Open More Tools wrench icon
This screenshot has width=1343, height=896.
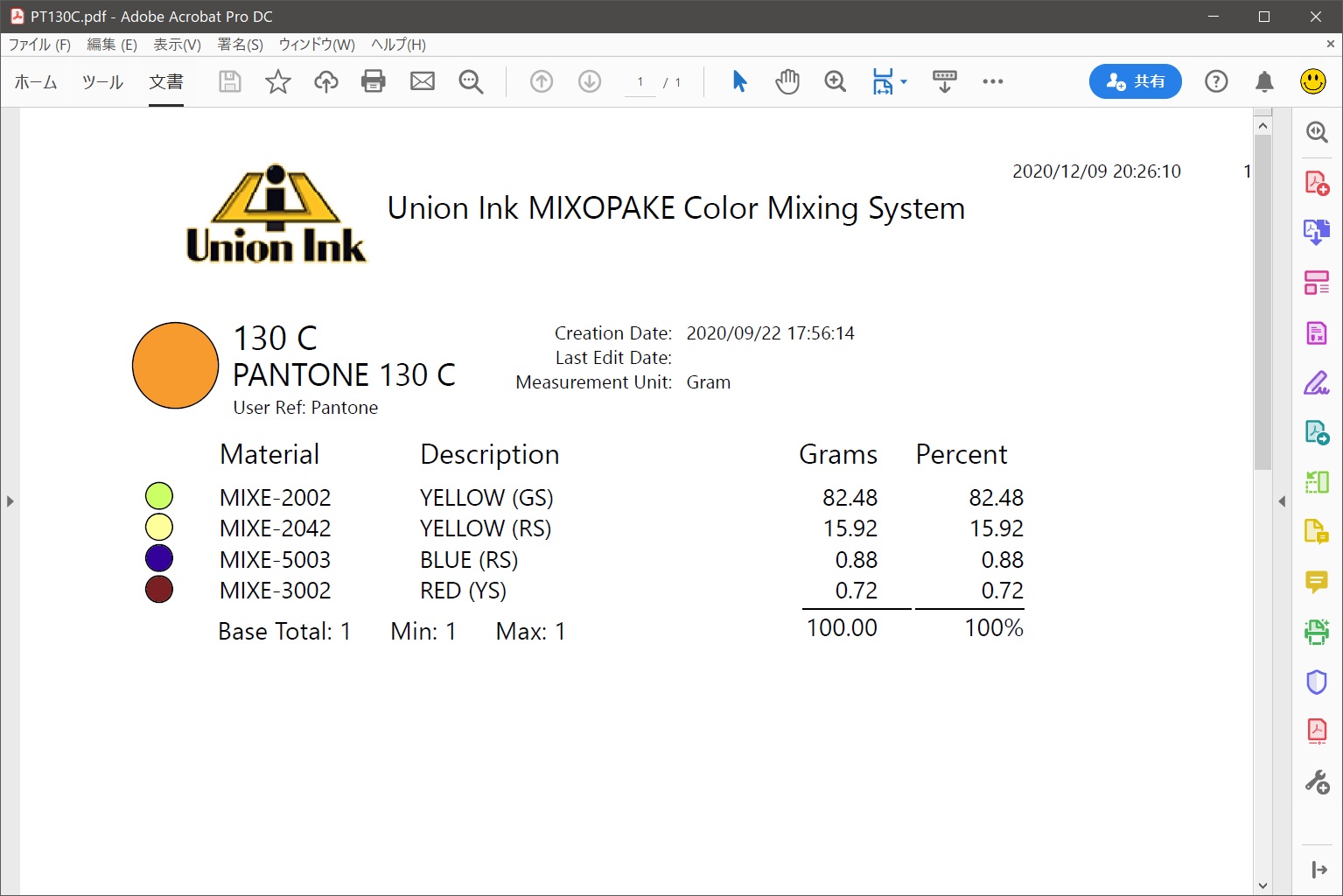[1317, 781]
